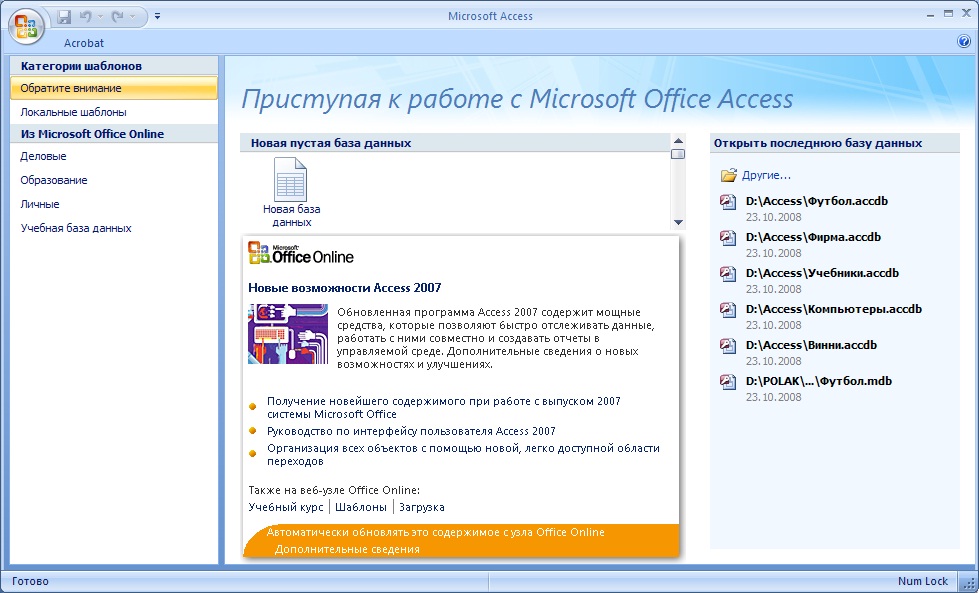Open recent file D:\Access\Компьютеры.accdb
Screen dimensions: 979x593
tap(834, 310)
